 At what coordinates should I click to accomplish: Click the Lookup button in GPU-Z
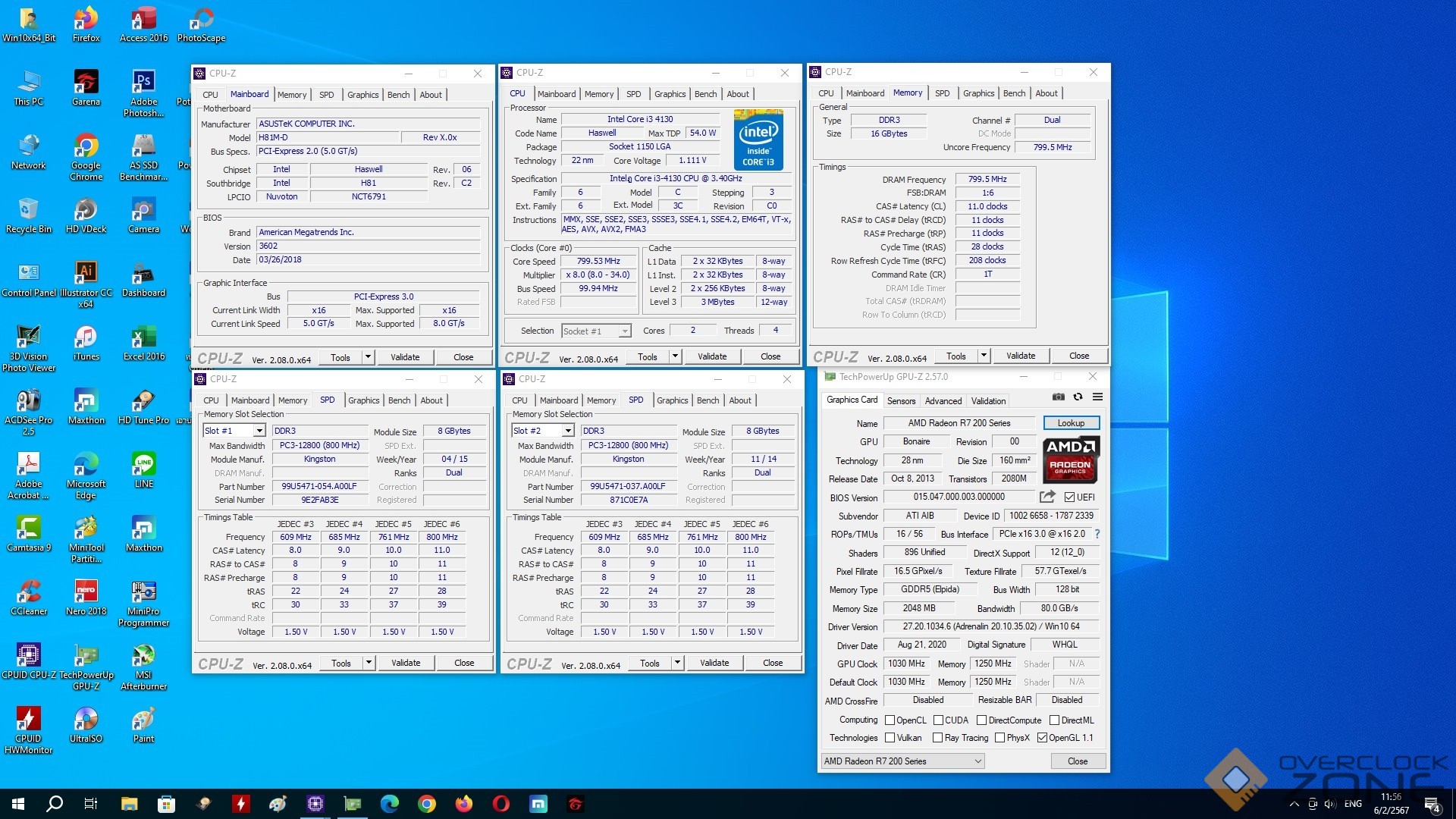coord(1071,423)
